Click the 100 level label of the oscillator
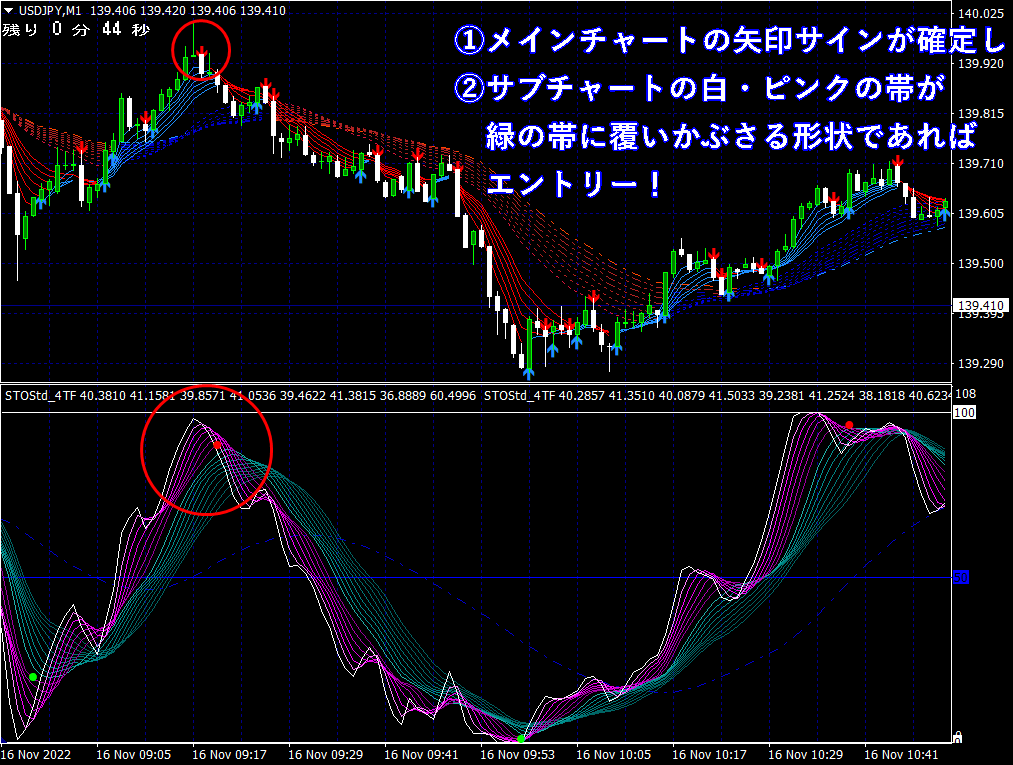 (x=964, y=412)
